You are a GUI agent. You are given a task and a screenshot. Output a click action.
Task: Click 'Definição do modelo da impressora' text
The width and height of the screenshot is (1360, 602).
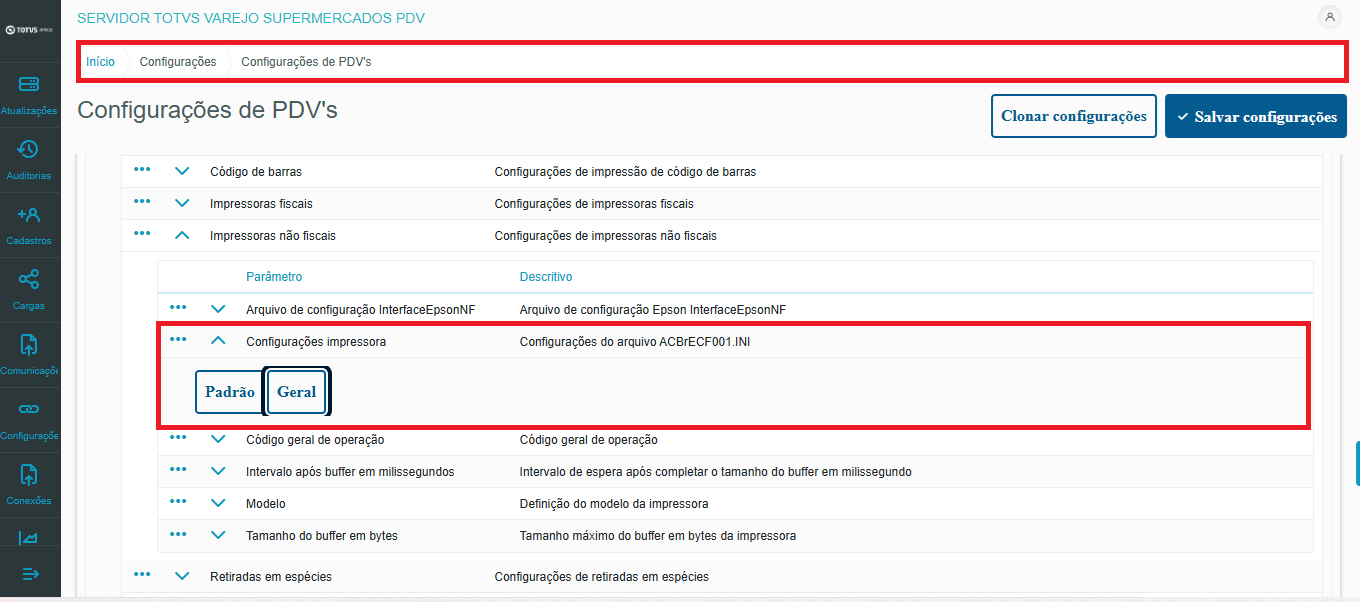pyautogui.click(x=614, y=504)
